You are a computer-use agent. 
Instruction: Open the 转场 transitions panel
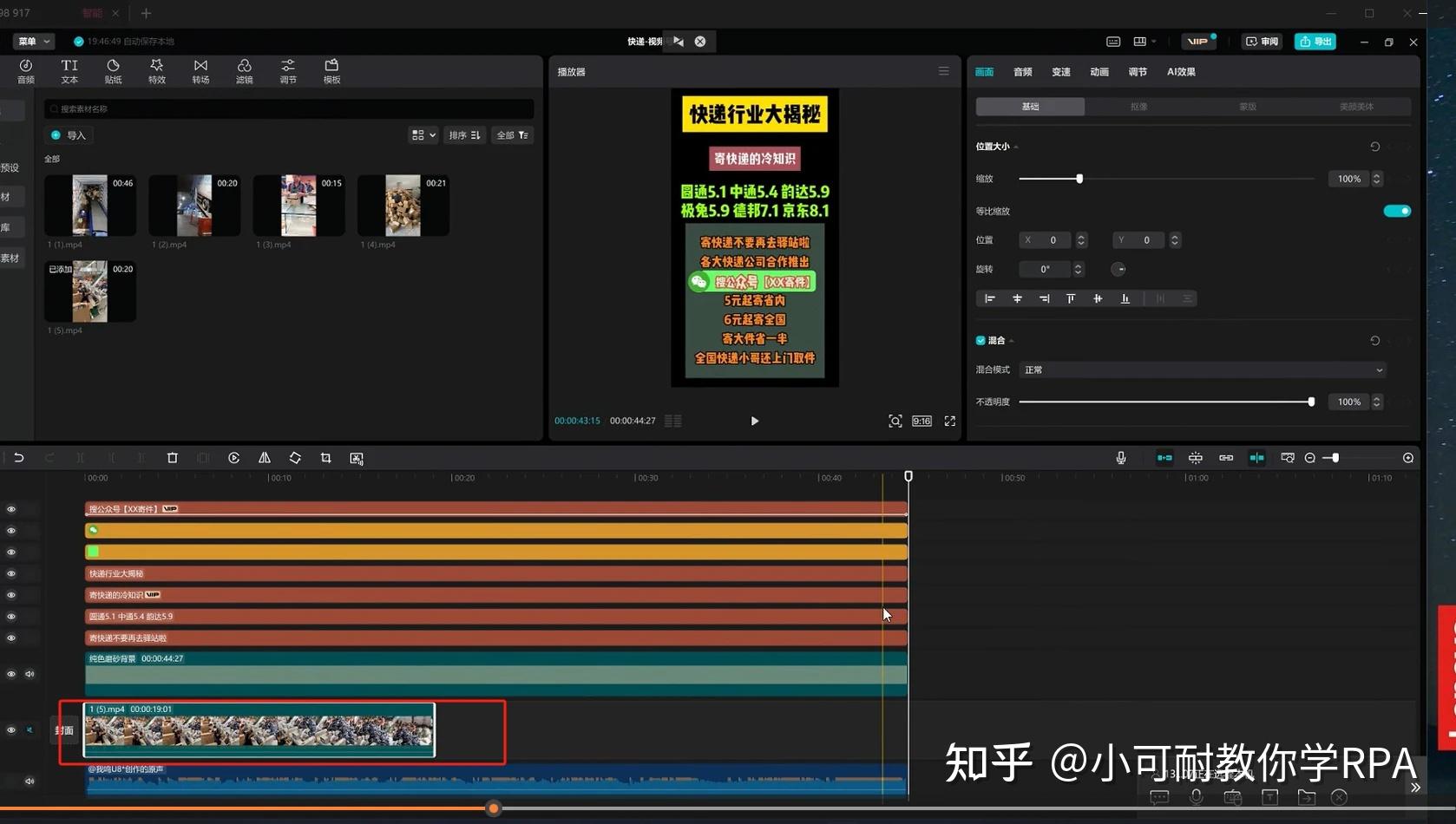click(x=200, y=71)
